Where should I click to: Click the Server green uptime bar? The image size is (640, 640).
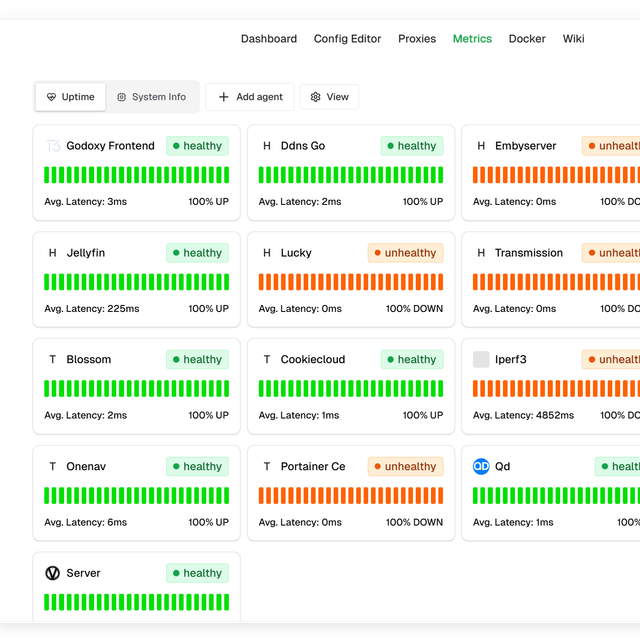coord(136,602)
